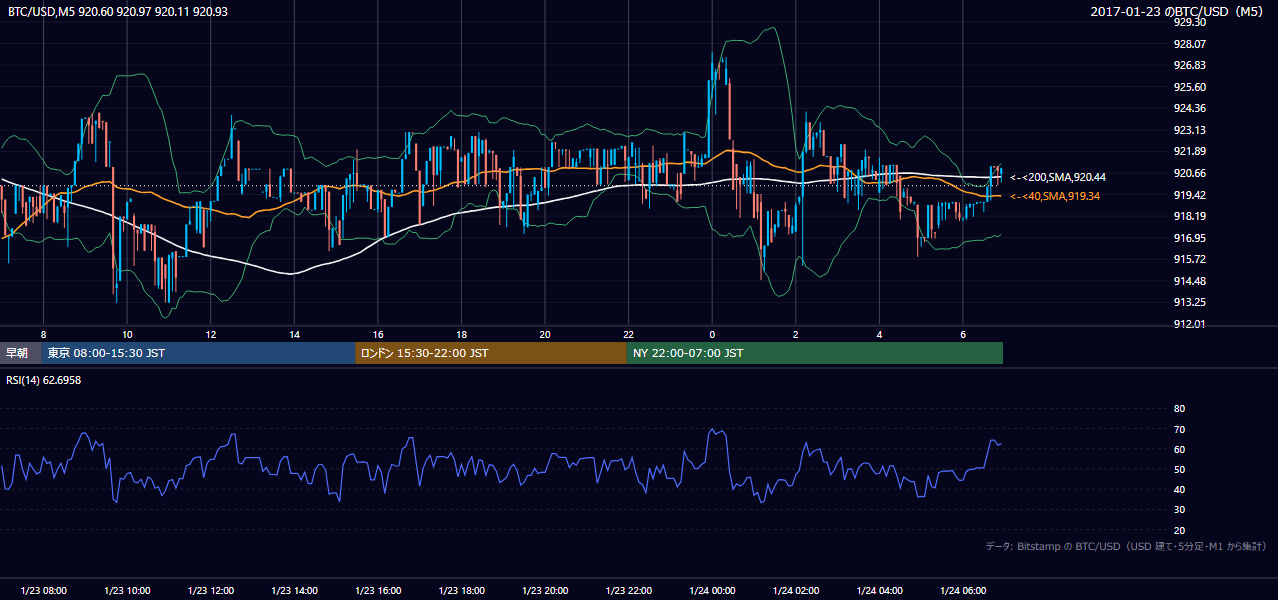
Task: Click the 1/24 04:00 time axis label
Action: [x=879, y=591]
